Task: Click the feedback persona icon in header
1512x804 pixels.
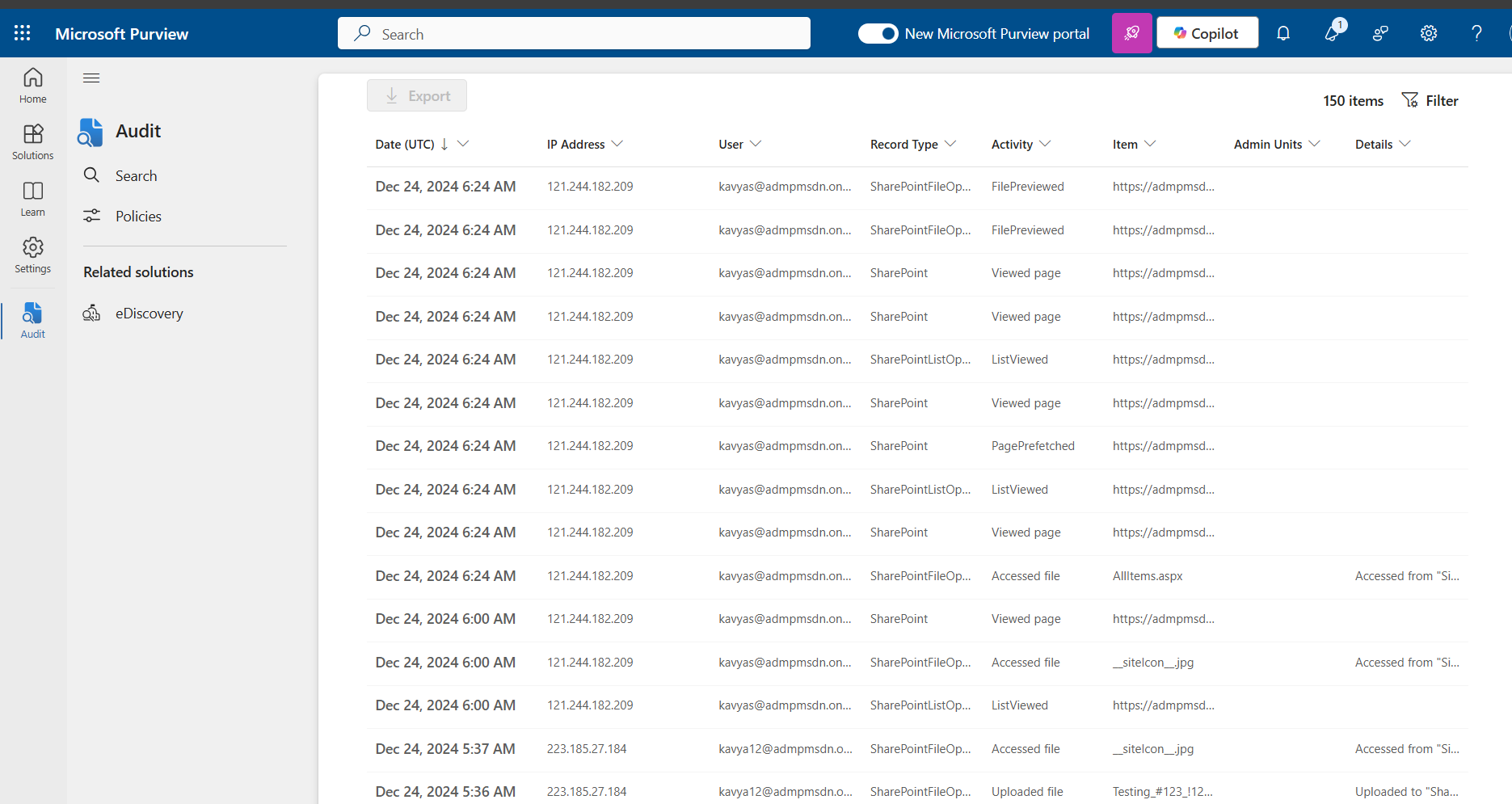Action: pyautogui.click(x=1380, y=33)
